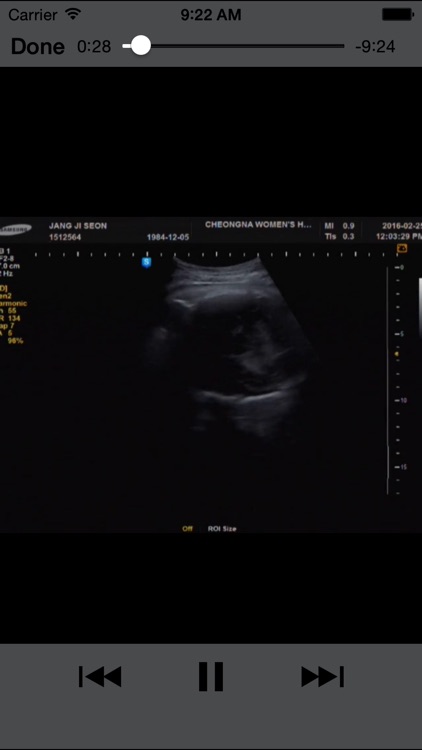This screenshot has width=422, height=750.
Task: Click the Samsung logo
Action: [x=15, y=230]
